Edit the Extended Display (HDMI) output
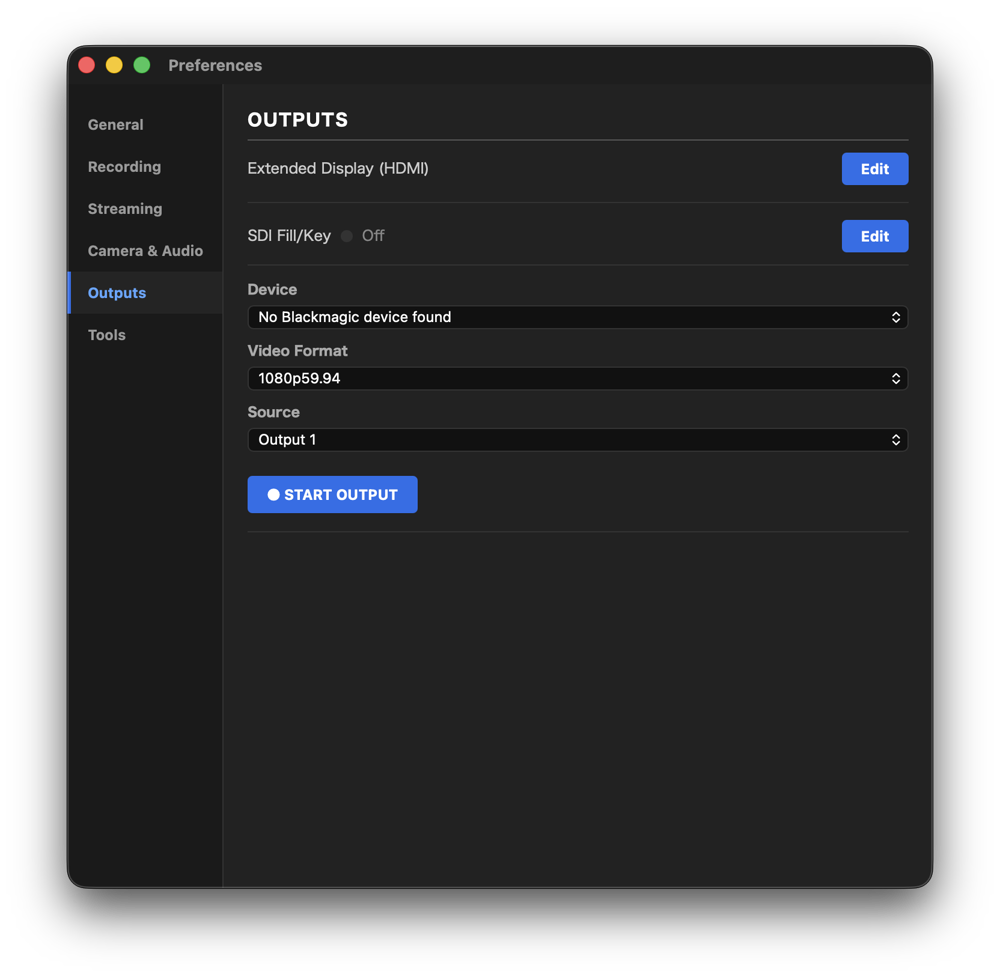 coord(874,169)
